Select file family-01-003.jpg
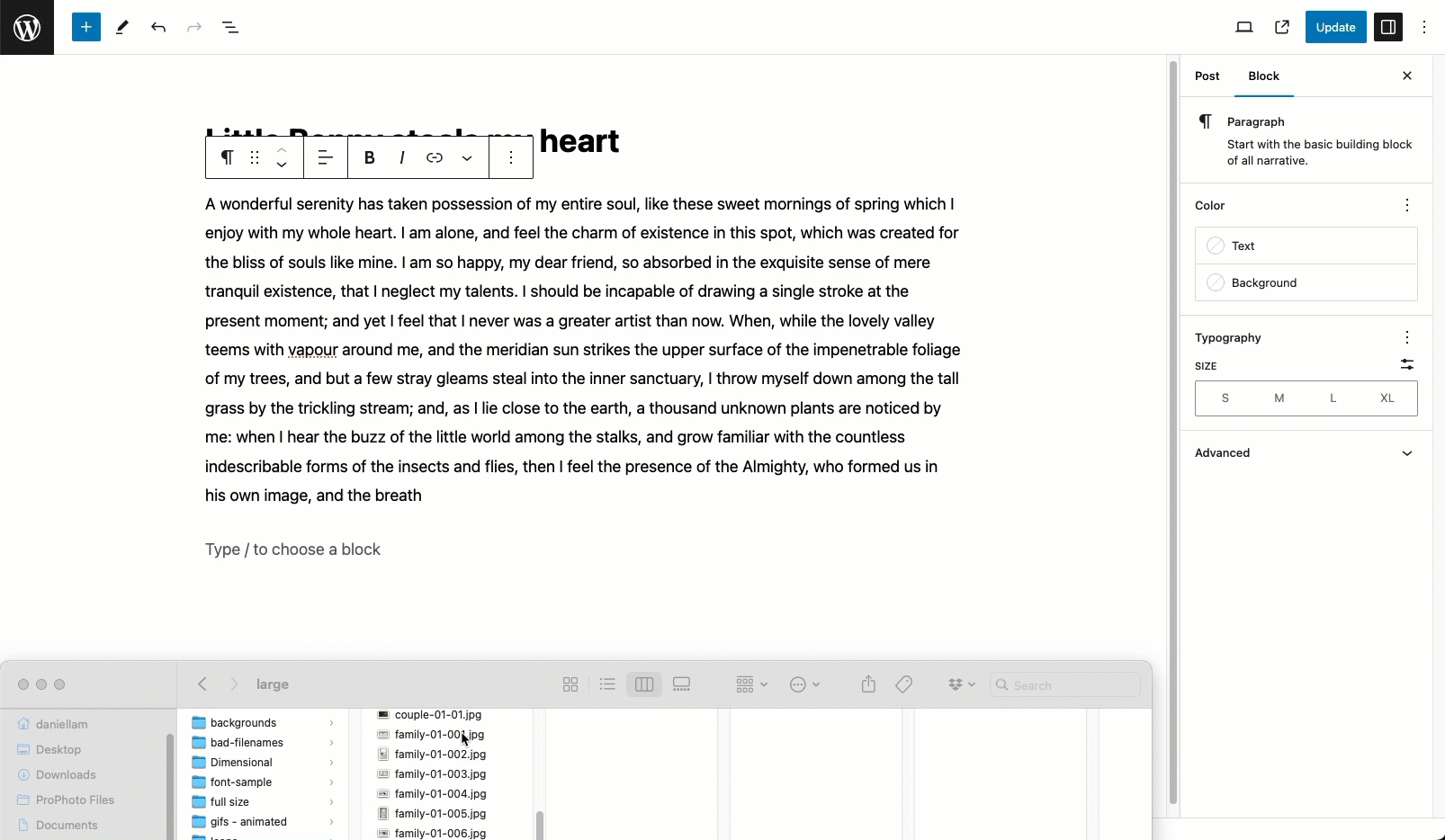Screen dimensions: 1445x840 tap(440, 774)
